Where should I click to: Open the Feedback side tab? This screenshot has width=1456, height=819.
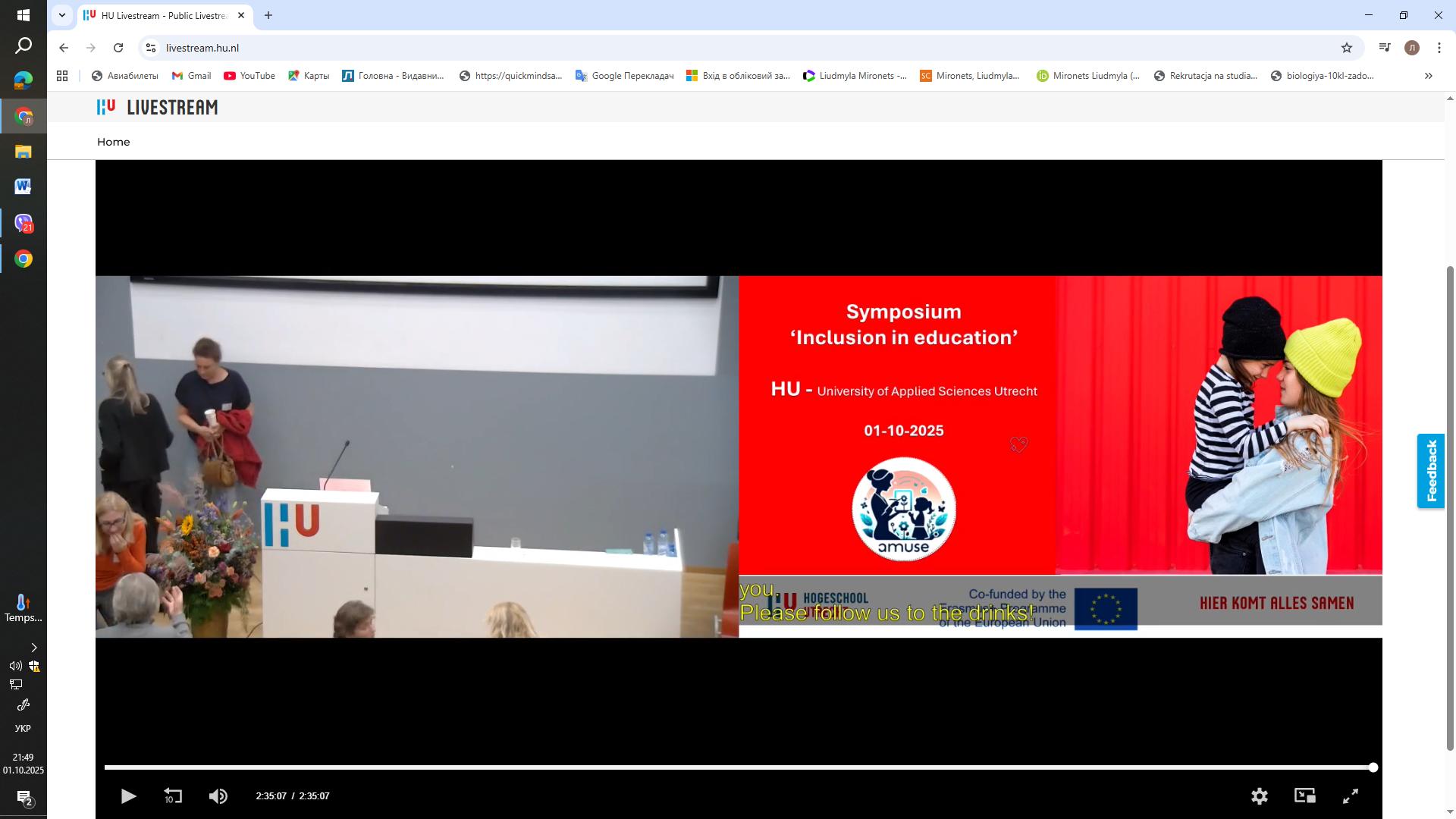1431,471
